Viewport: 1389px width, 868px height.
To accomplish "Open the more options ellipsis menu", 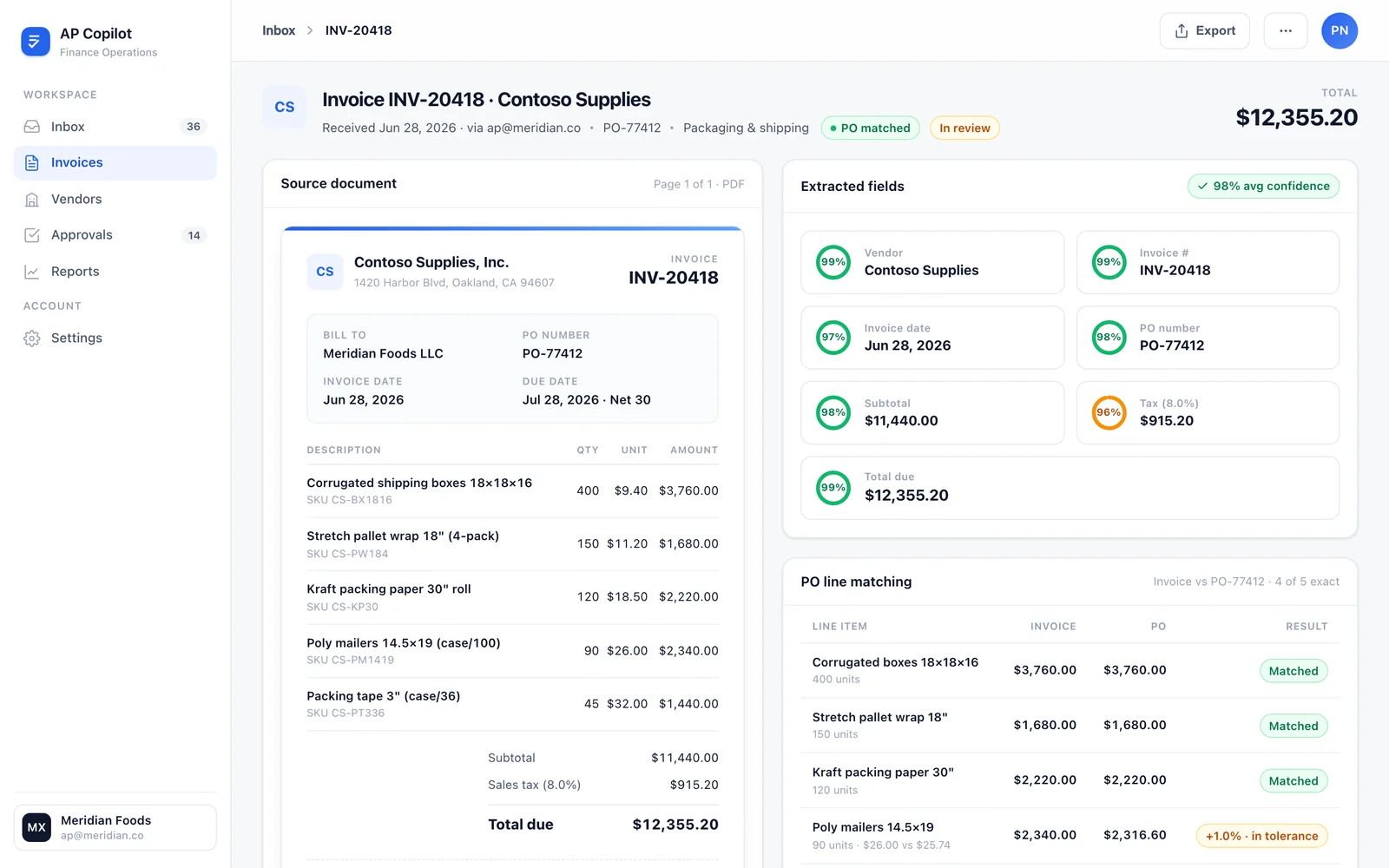I will click(1286, 30).
